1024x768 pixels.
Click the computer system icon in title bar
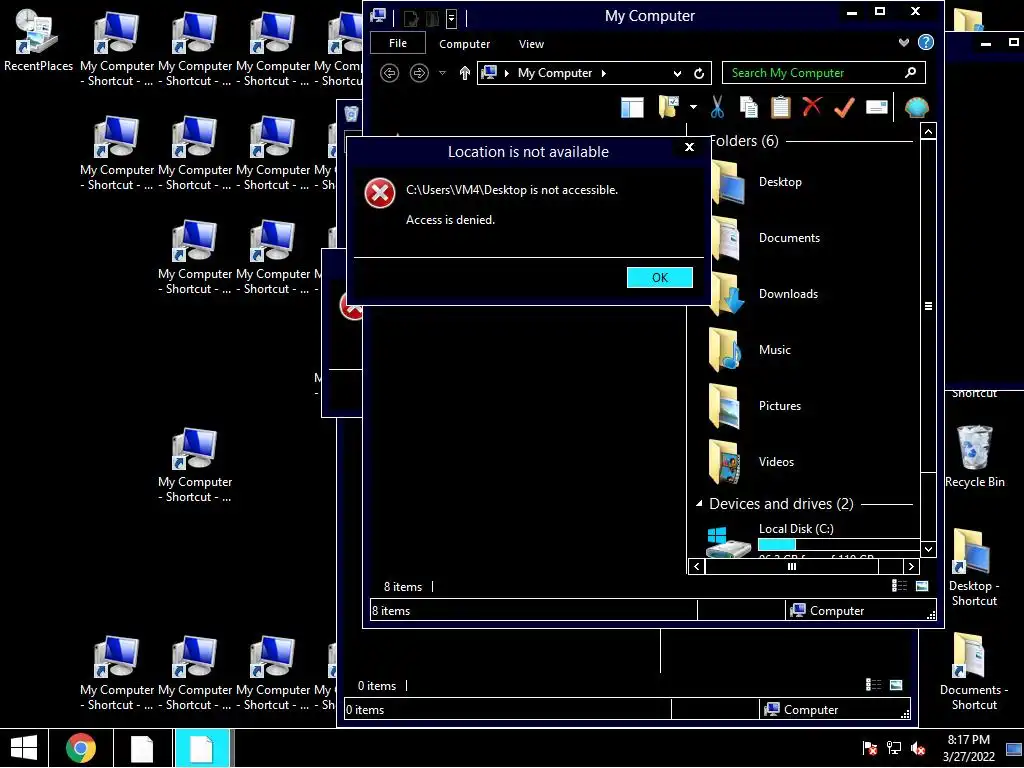tap(377, 16)
